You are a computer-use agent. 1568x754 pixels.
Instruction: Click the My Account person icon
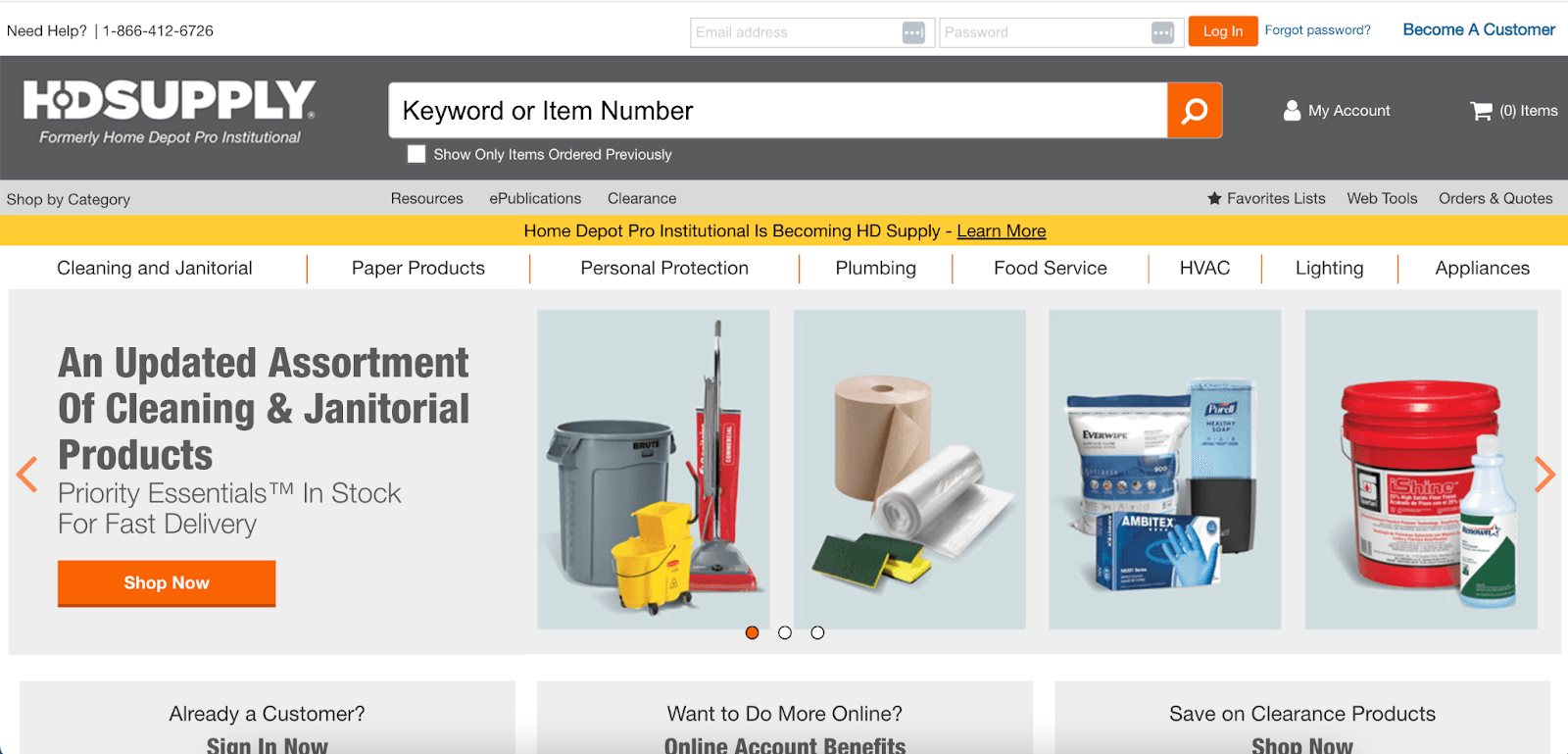1293,111
